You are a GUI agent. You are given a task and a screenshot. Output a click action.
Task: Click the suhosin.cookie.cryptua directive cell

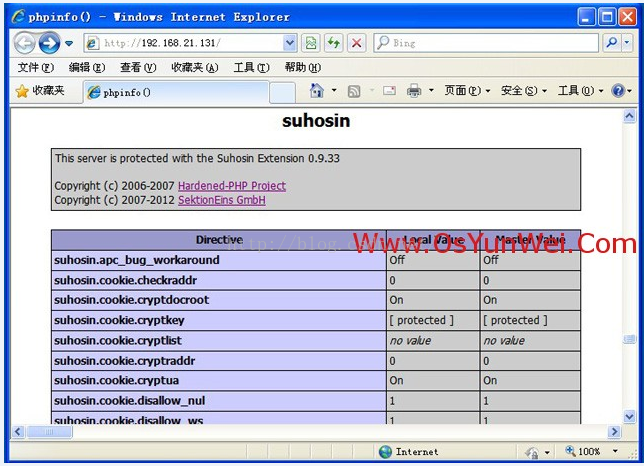coord(219,381)
